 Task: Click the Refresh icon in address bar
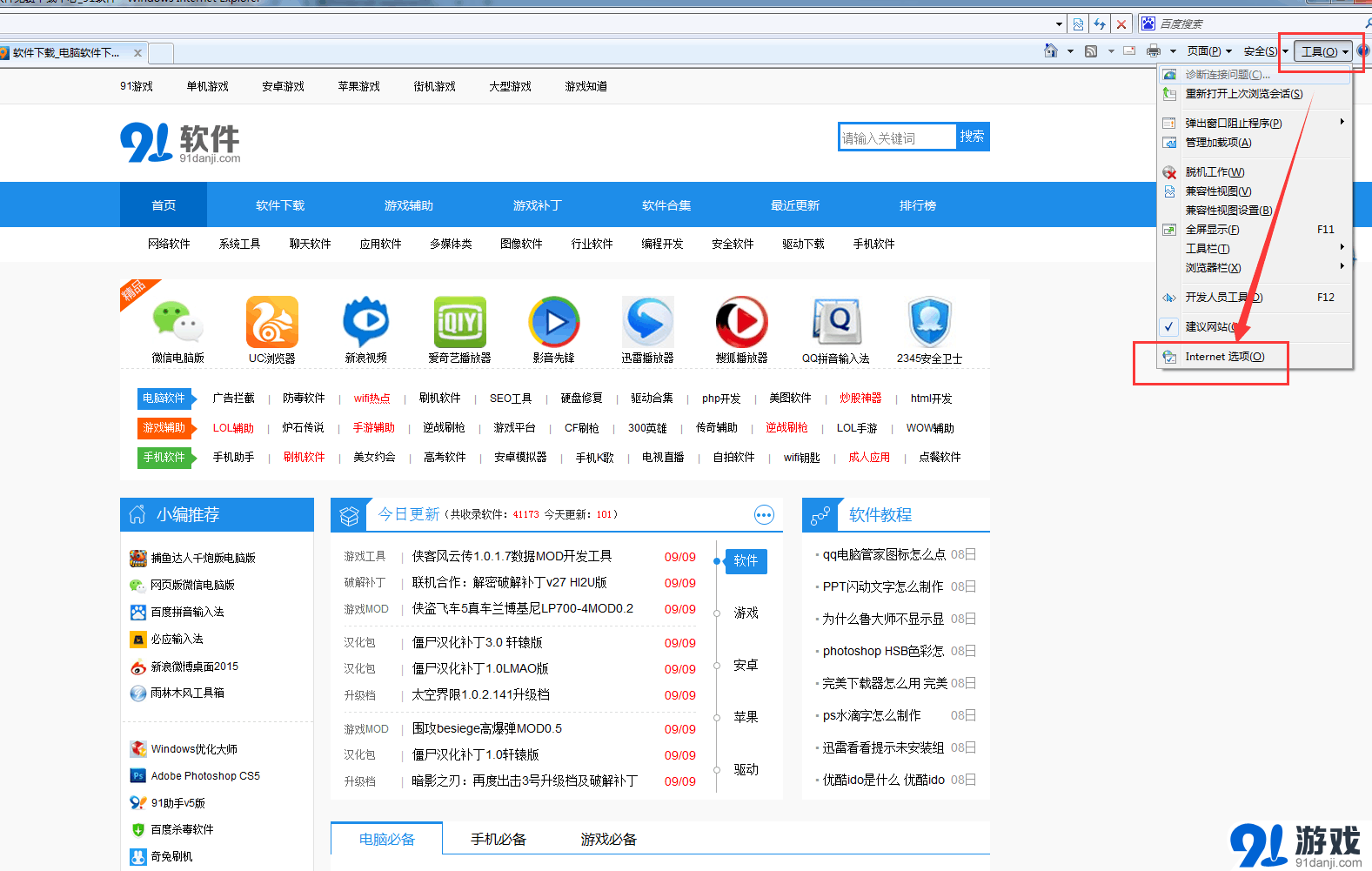tap(1100, 24)
